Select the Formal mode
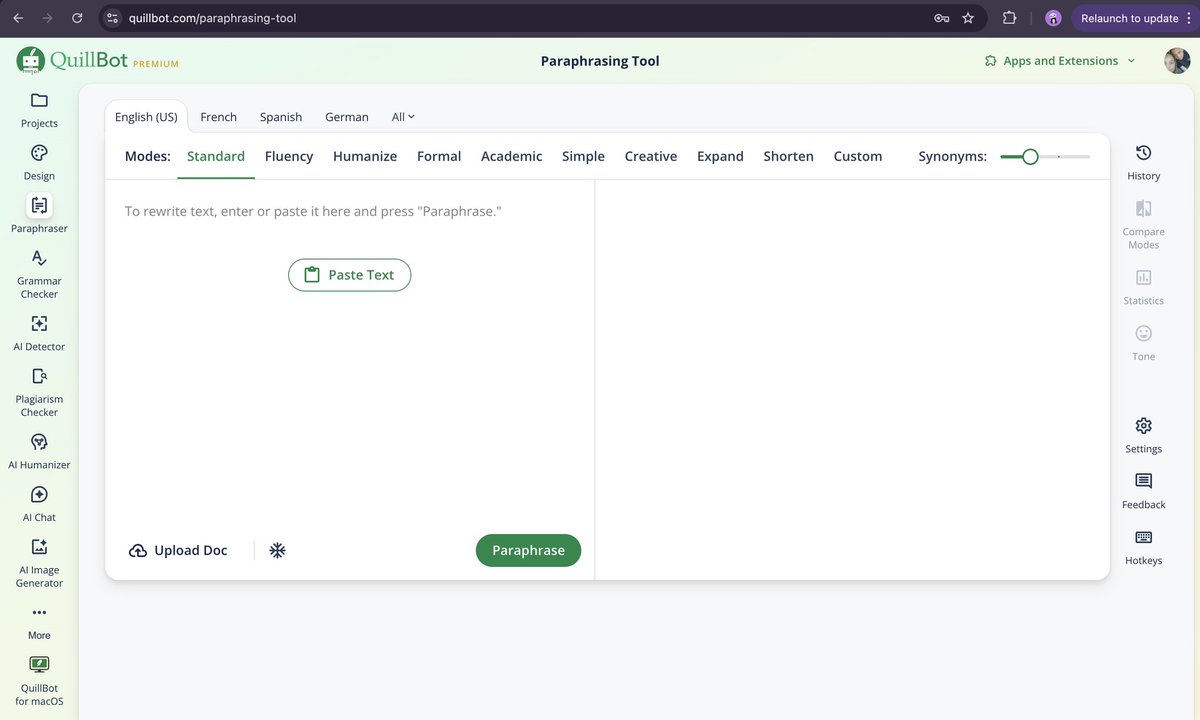This screenshot has width=1200, height=720. [x=439, y=157]
